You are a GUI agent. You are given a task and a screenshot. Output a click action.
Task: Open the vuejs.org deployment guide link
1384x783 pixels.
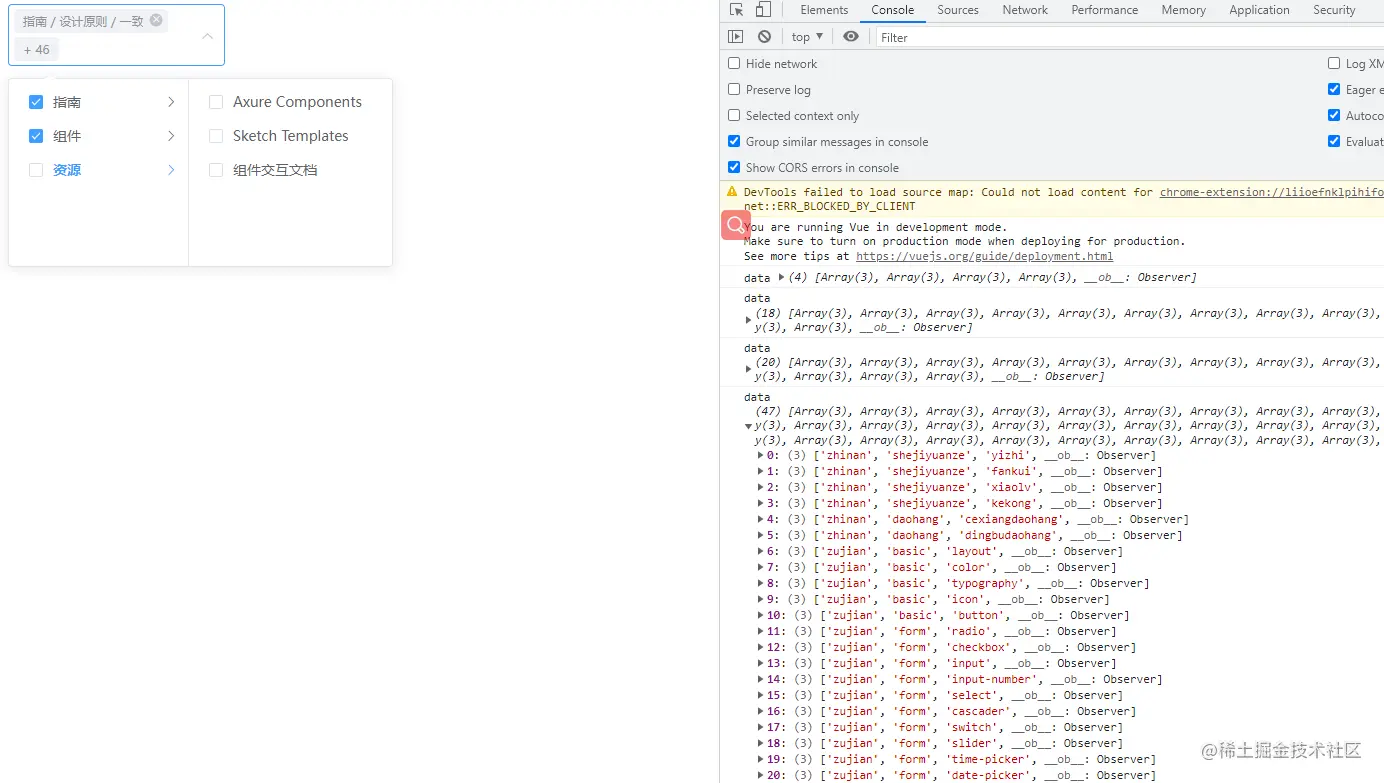click(x=984, y=256)
